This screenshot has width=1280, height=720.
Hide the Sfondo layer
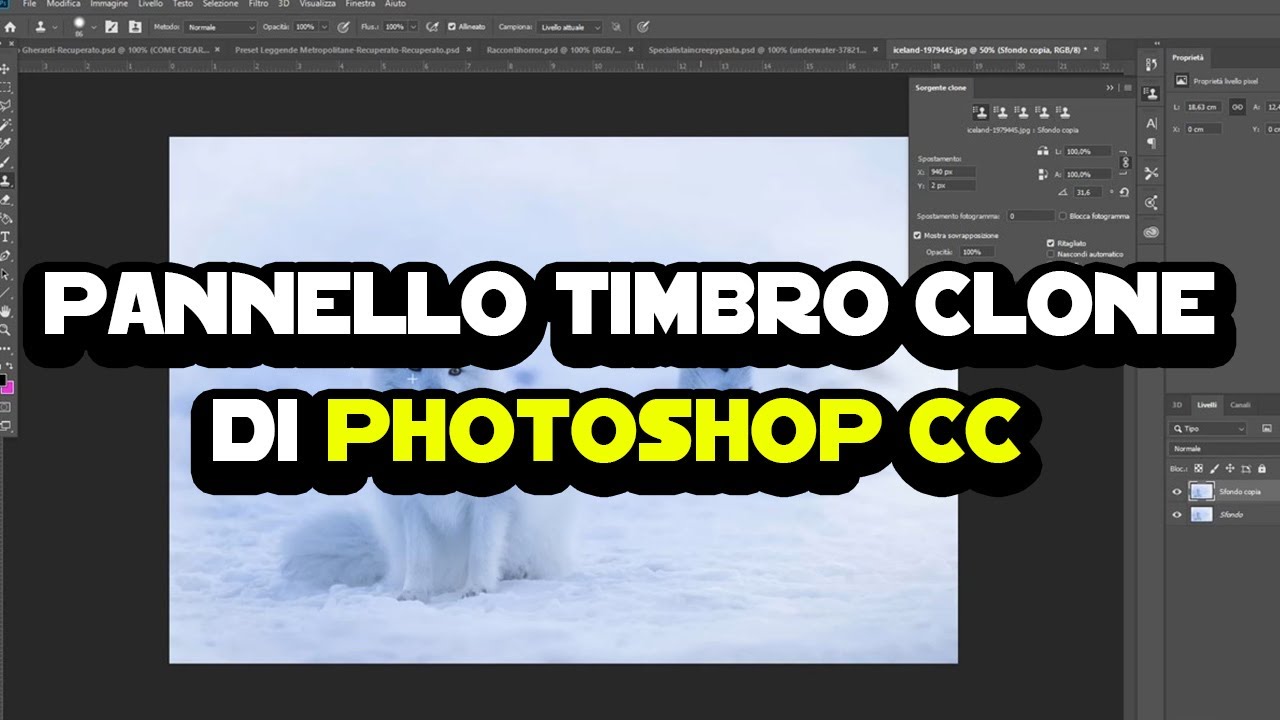[x=1177, y=515]
